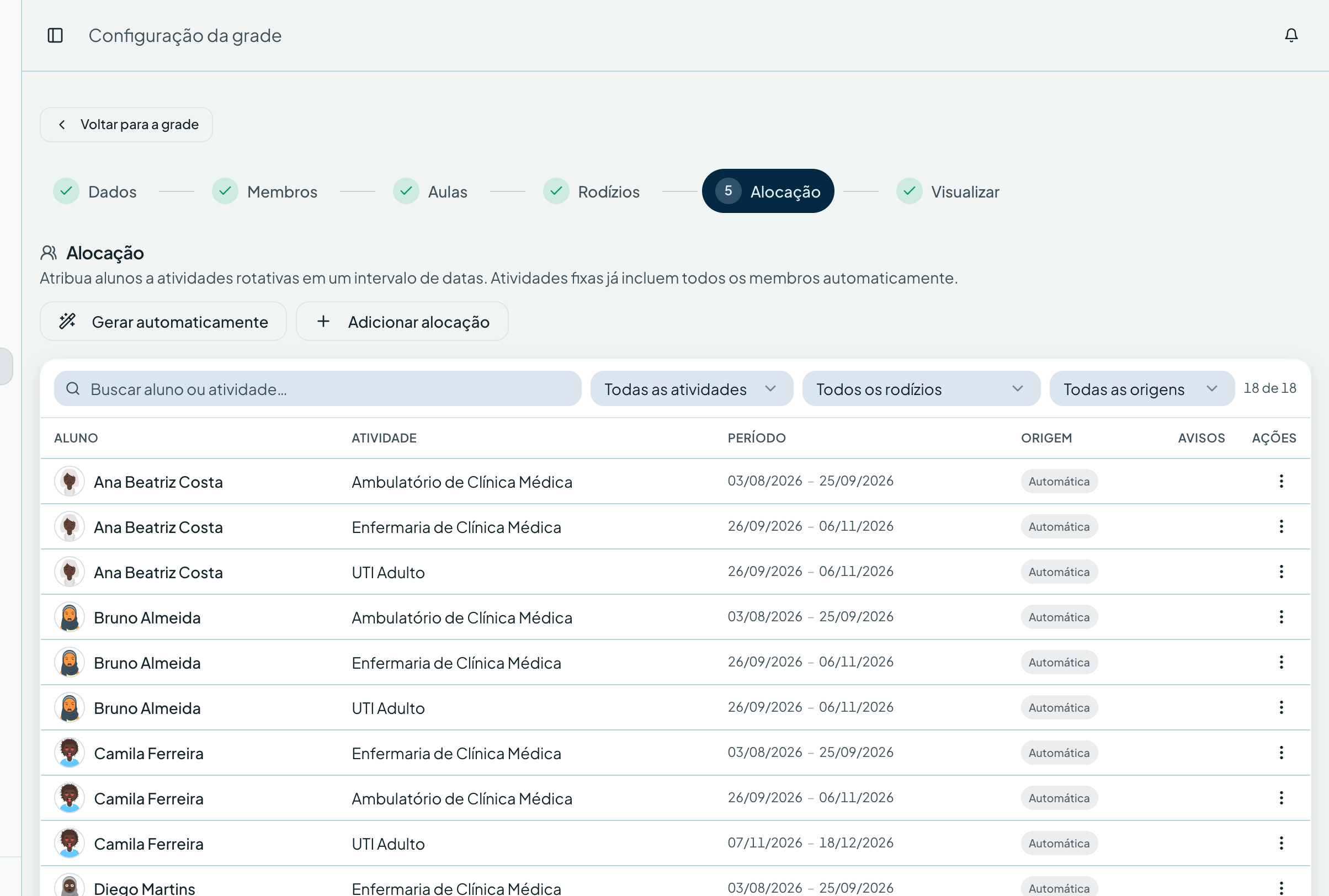
Task: Click Voltar para a grade button
Action: (x=126, y=125)
